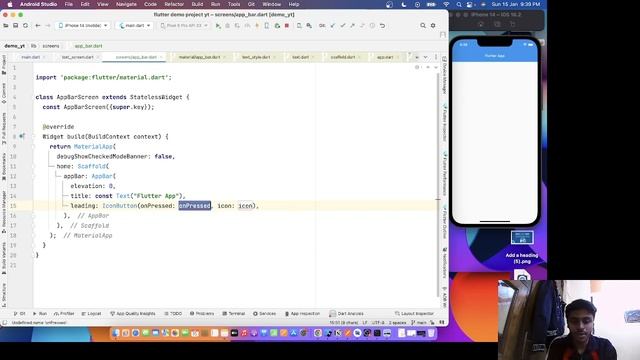Click the Save All toolbar icon
Image resolution: width=640 pixels, height=360 pixels.
point(16,25)
